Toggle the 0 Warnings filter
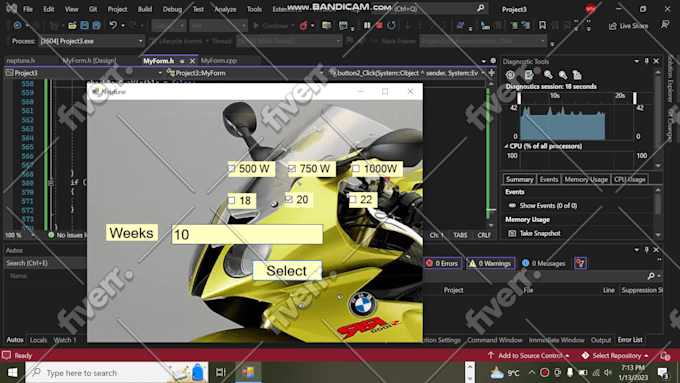The width and height of the screenshot is (680, 383). [x=490, y=263]
